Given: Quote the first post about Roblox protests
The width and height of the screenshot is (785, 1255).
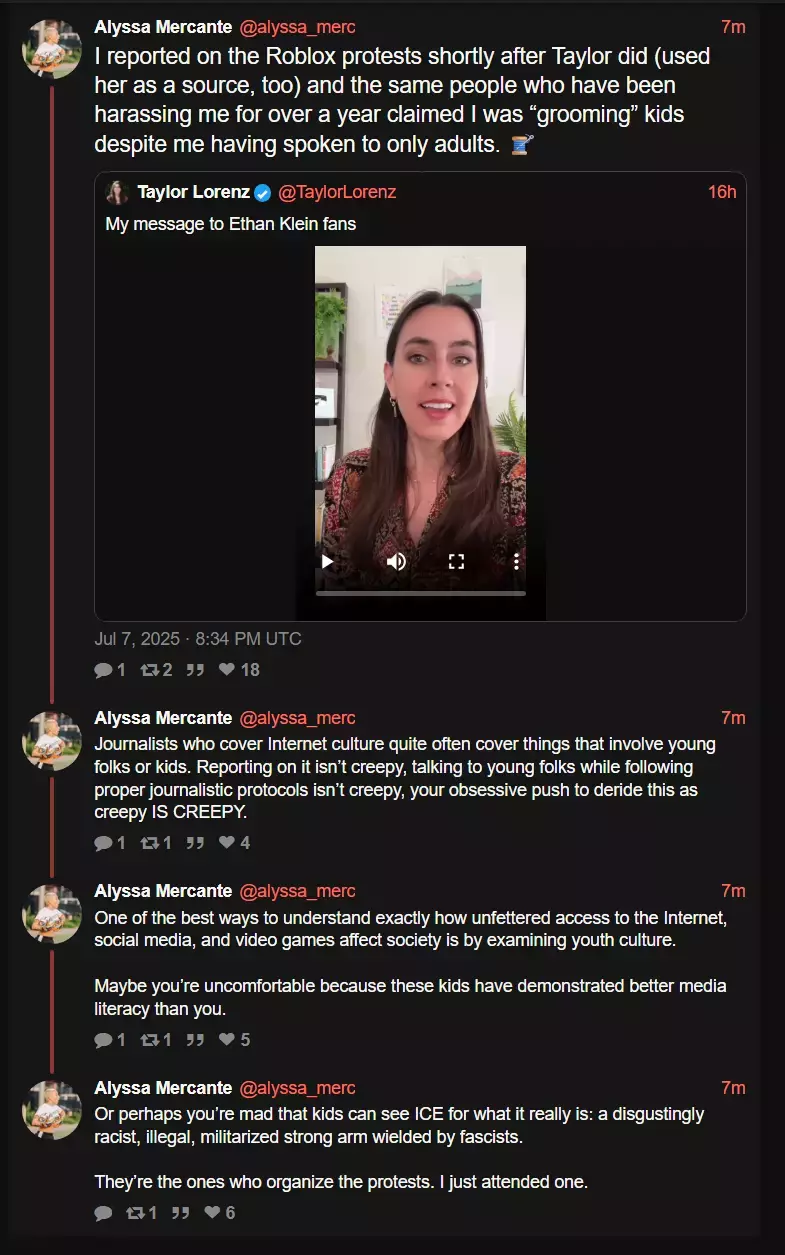Looking at the screenshot, I should click(x=195, y=670).
